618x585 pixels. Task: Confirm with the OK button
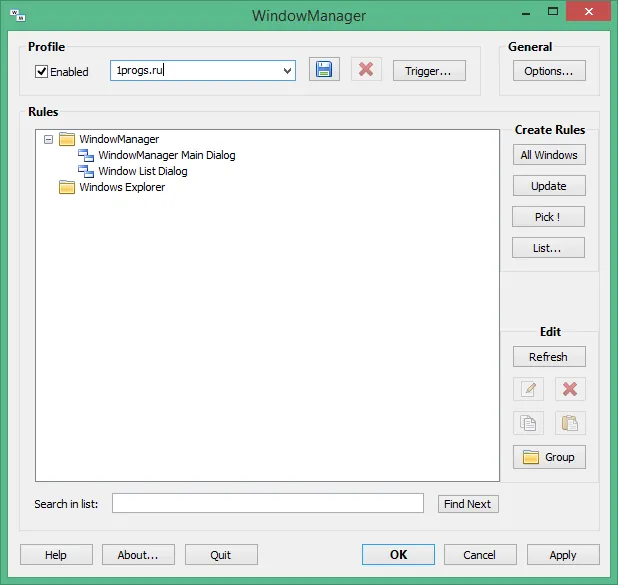(x=398, y=554)
